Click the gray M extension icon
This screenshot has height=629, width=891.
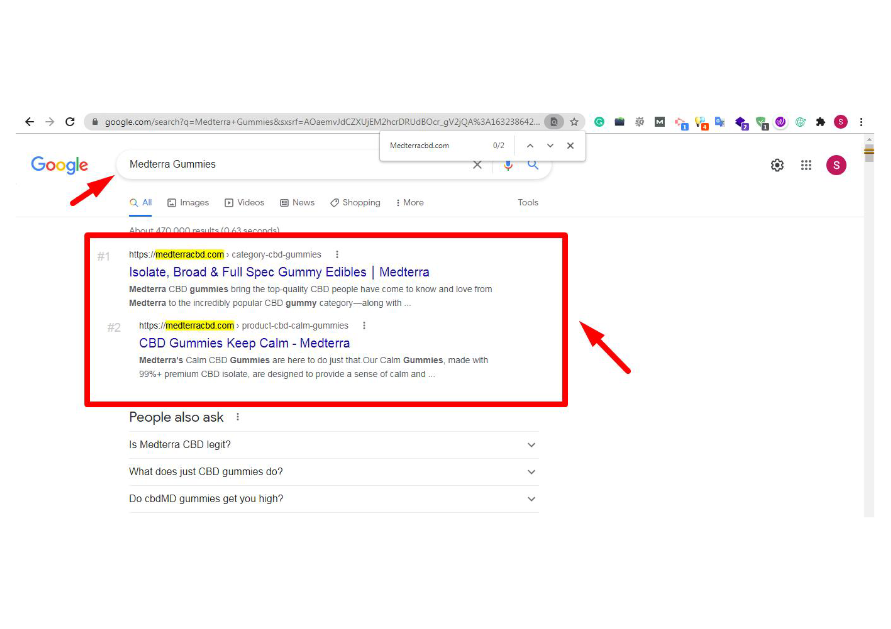tap(660, 122)
